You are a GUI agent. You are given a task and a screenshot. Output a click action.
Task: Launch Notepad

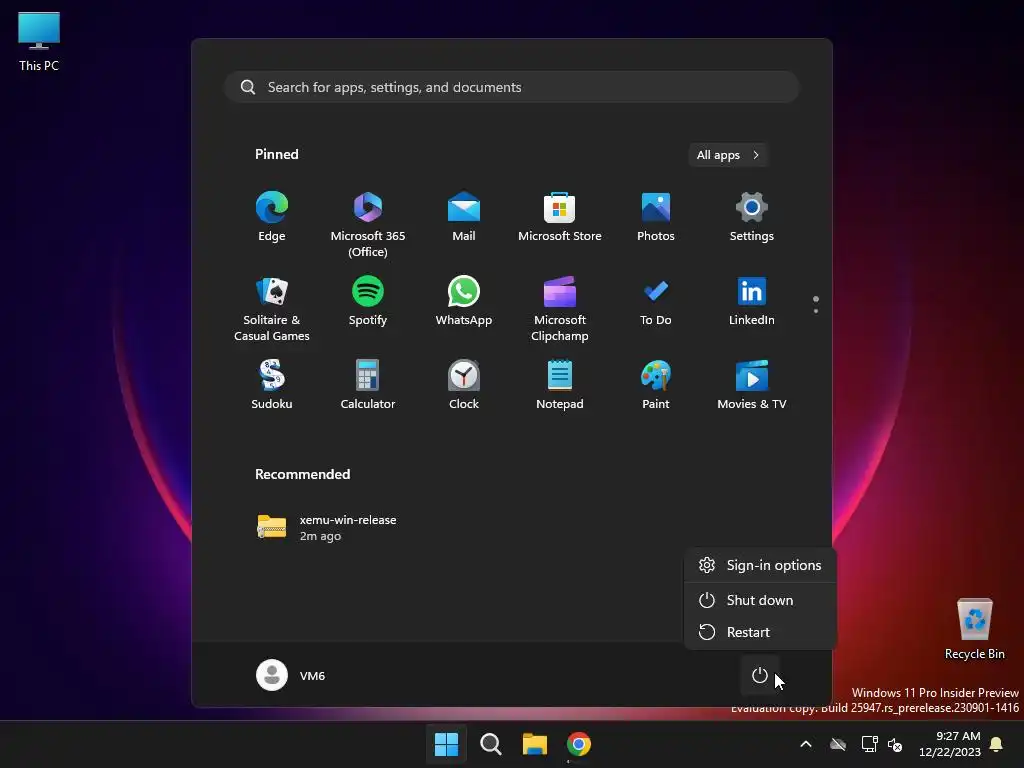[x=560, y=385]
